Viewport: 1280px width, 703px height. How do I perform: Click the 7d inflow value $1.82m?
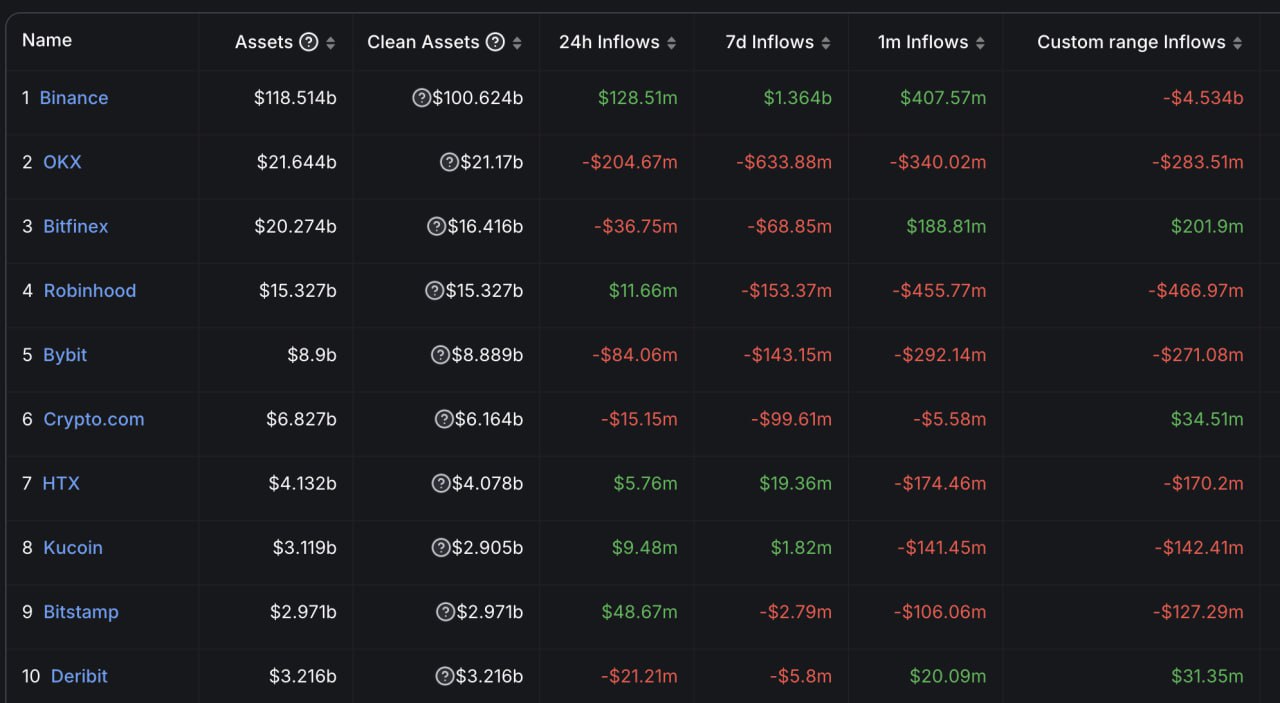coord(801,548)
